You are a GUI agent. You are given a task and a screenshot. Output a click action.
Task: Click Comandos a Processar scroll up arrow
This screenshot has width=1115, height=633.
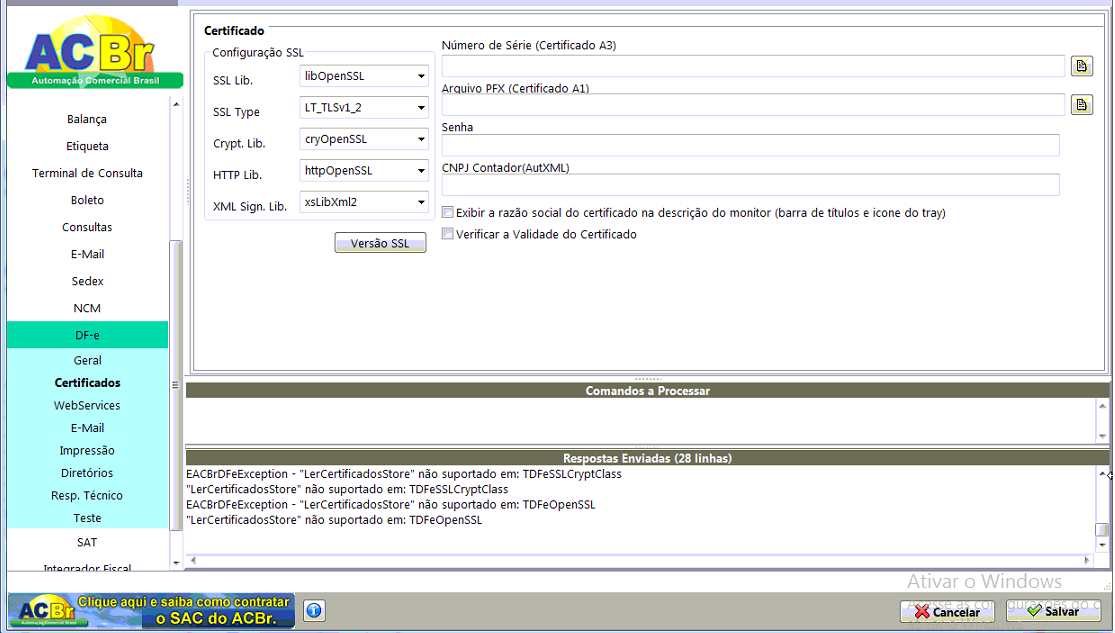click(1102, 406)
